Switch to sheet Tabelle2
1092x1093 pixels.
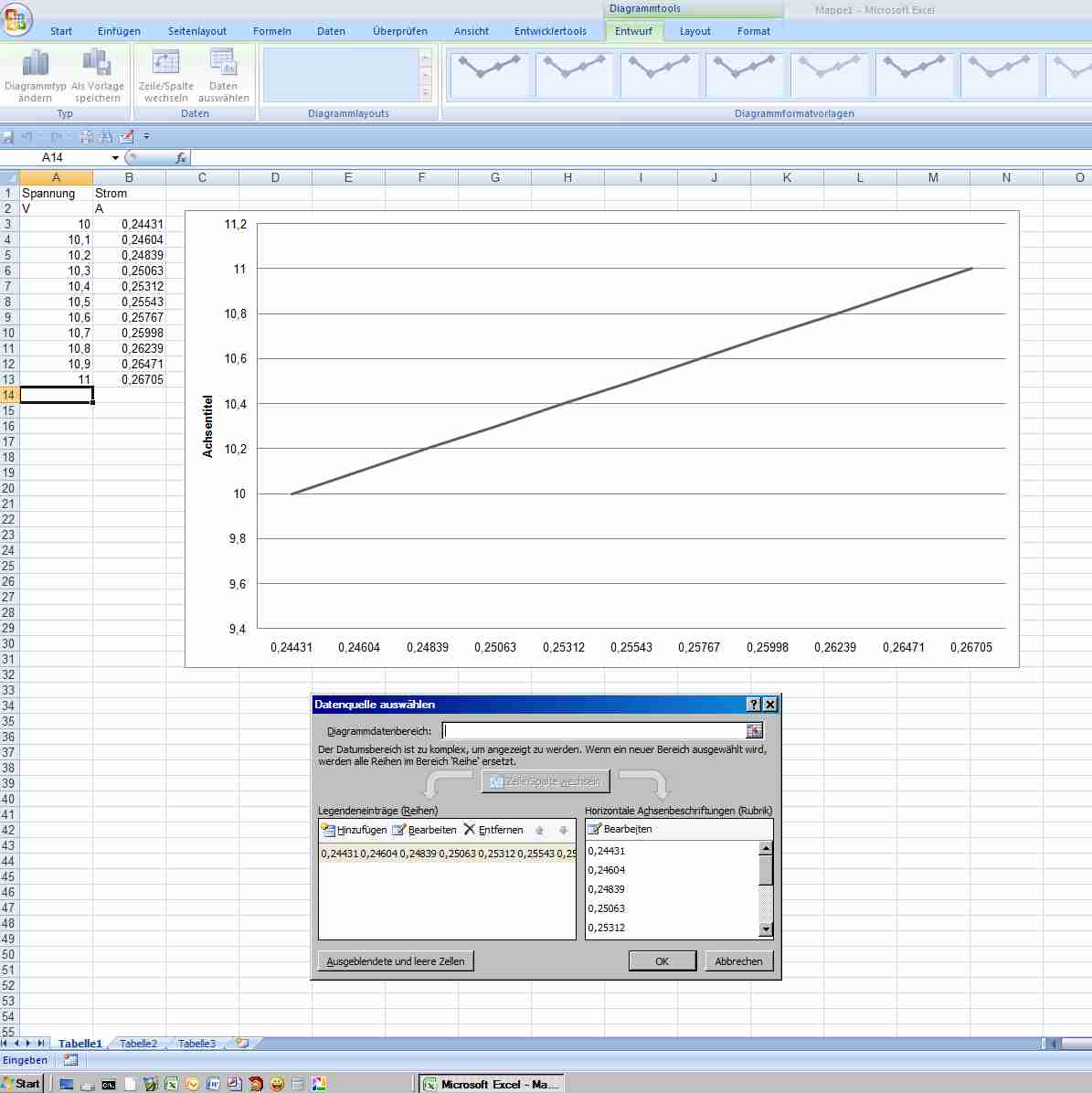138,1044
